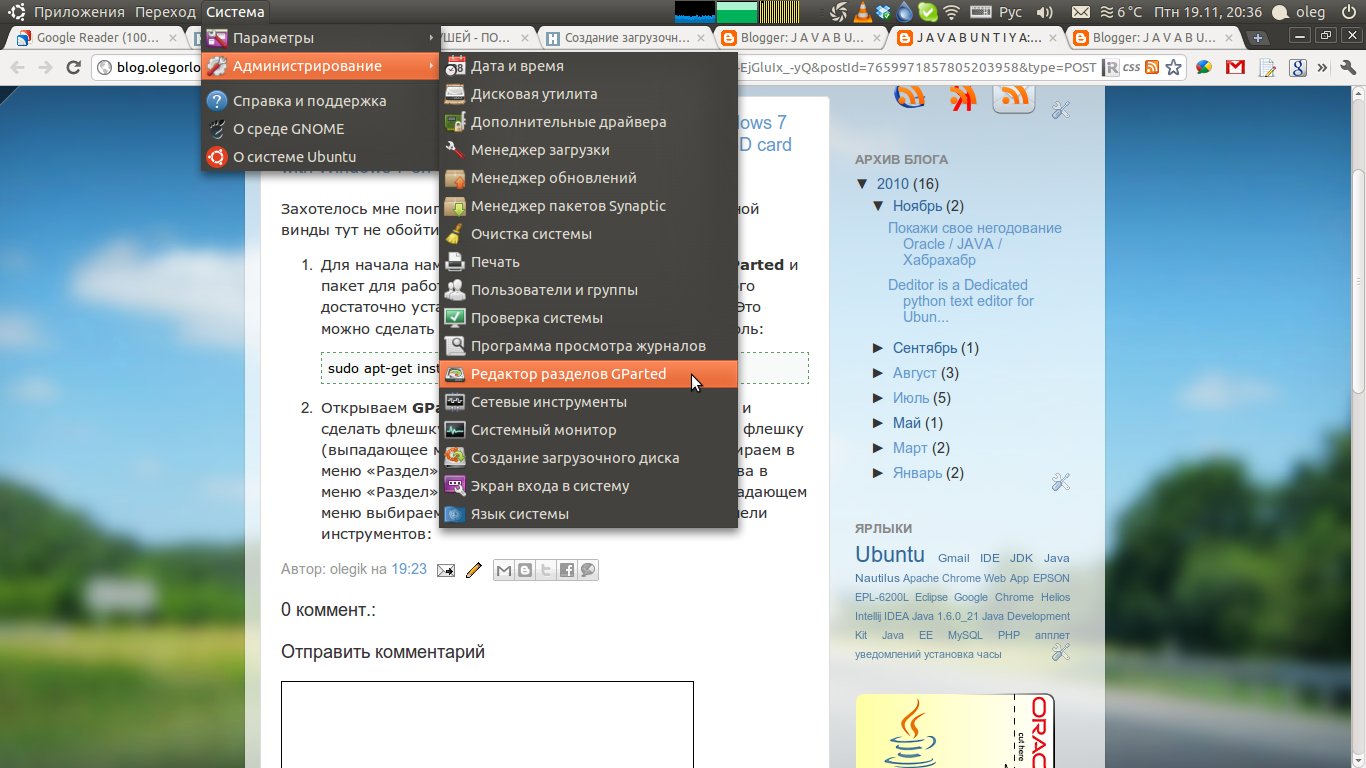Image resolution: width=1366 pixels, height=768 pixels.
Task: Open power session icon in panel
Action: click(1351, 12)
